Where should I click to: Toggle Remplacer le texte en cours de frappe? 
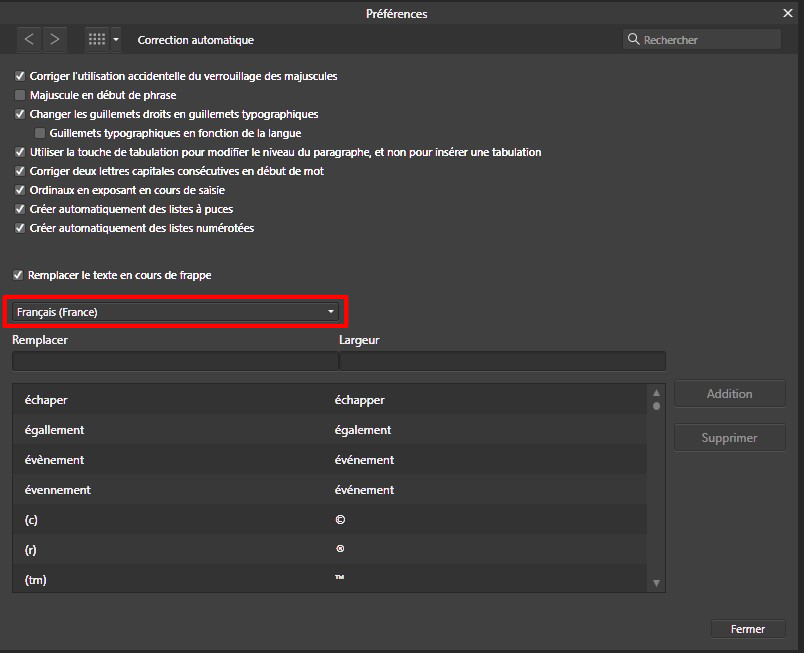(x=18, y=275)
